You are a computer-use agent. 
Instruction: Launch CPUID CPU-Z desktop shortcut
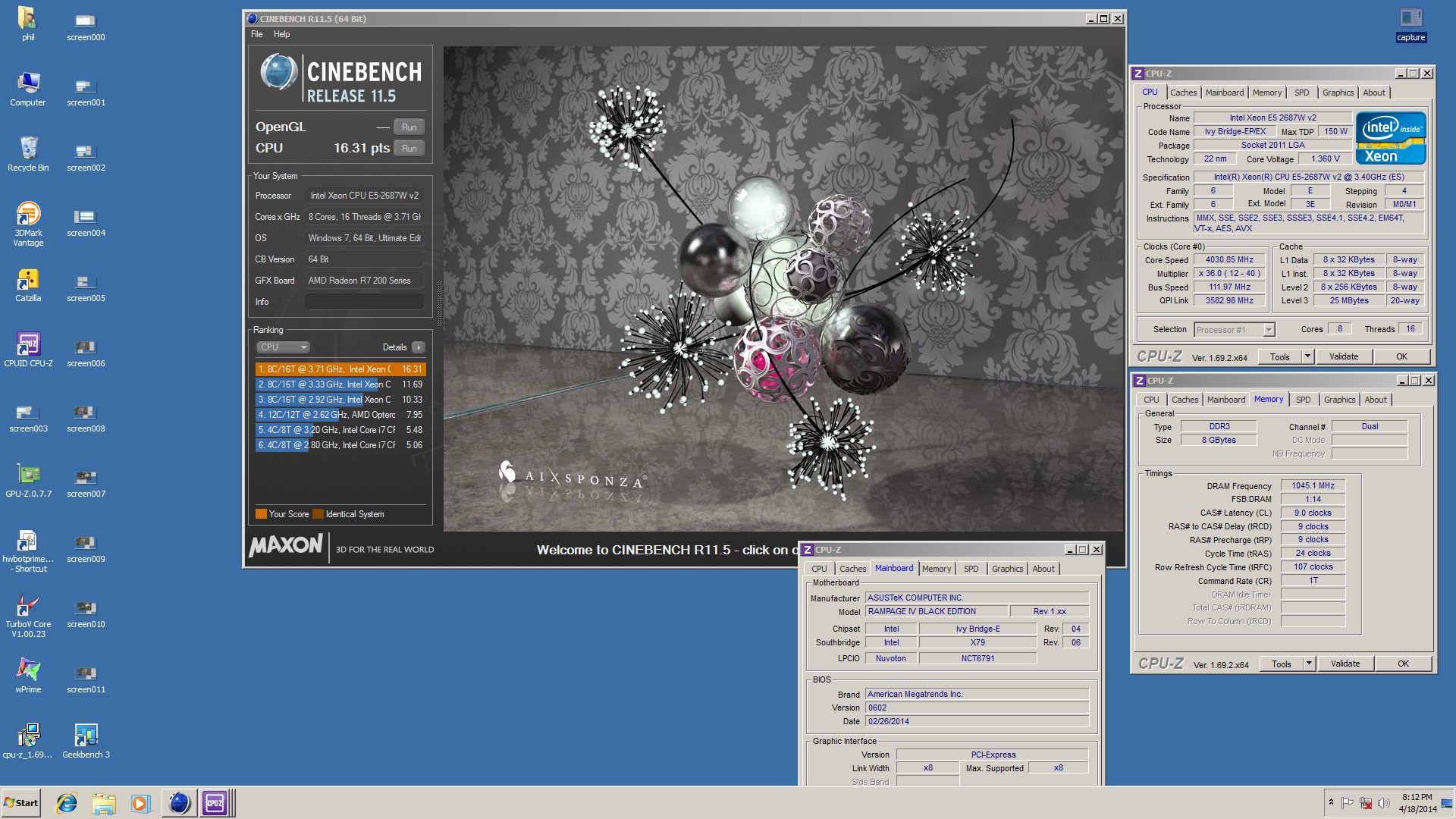(28, 350)
